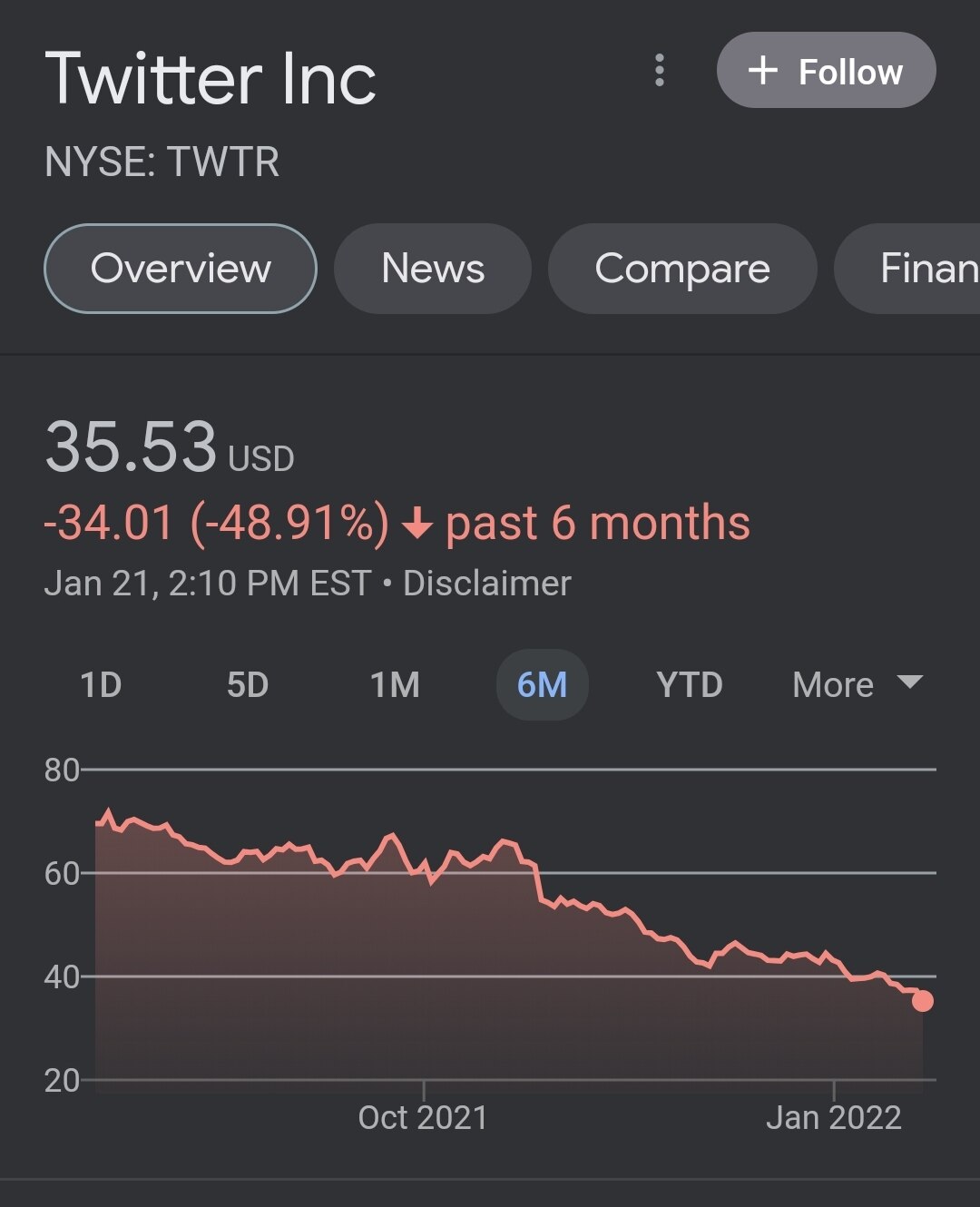Click the Twitter Inc title
The image size is (980, 1207).
(211, 79)
